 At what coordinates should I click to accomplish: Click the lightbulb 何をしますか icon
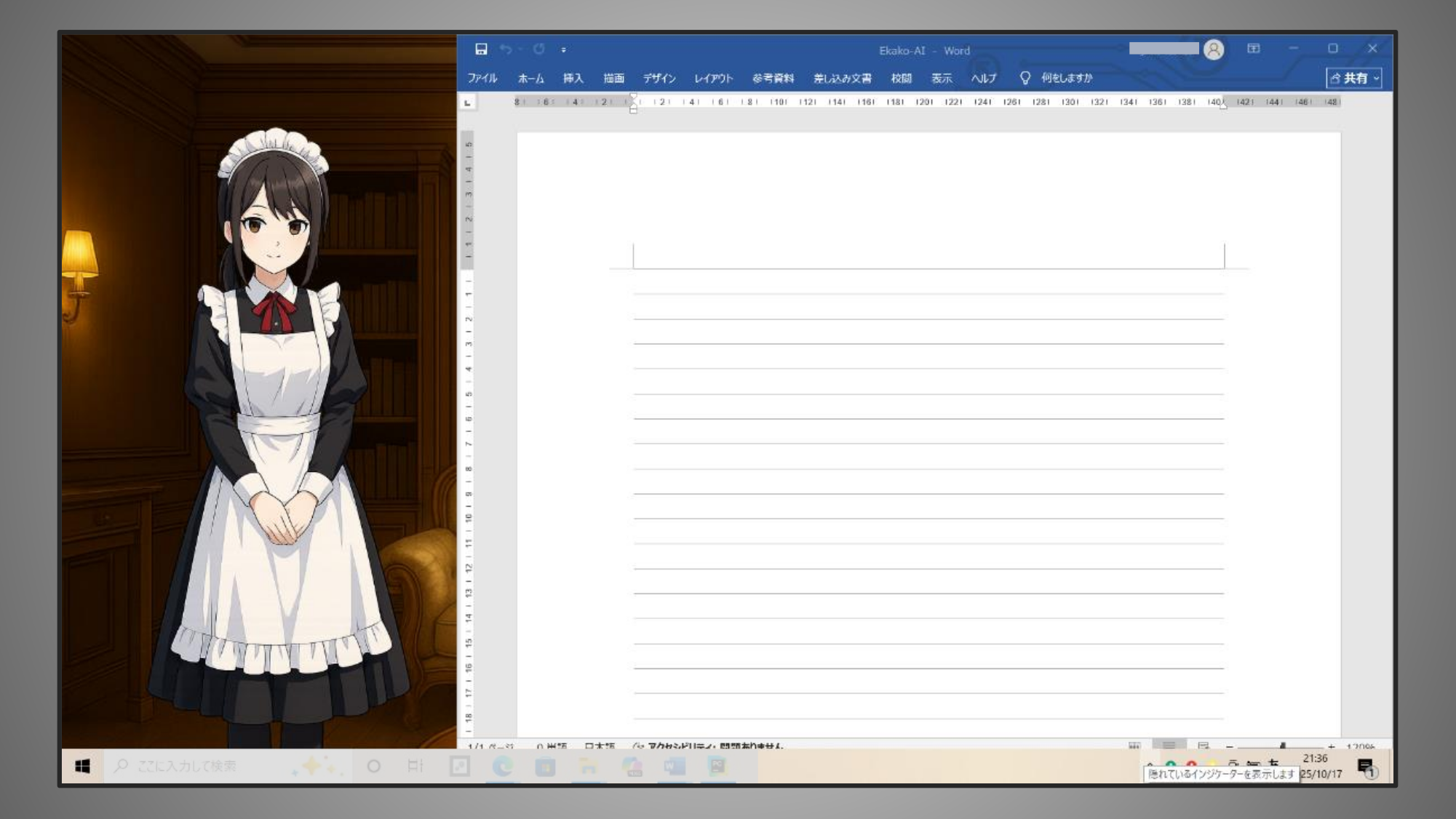1025,78
